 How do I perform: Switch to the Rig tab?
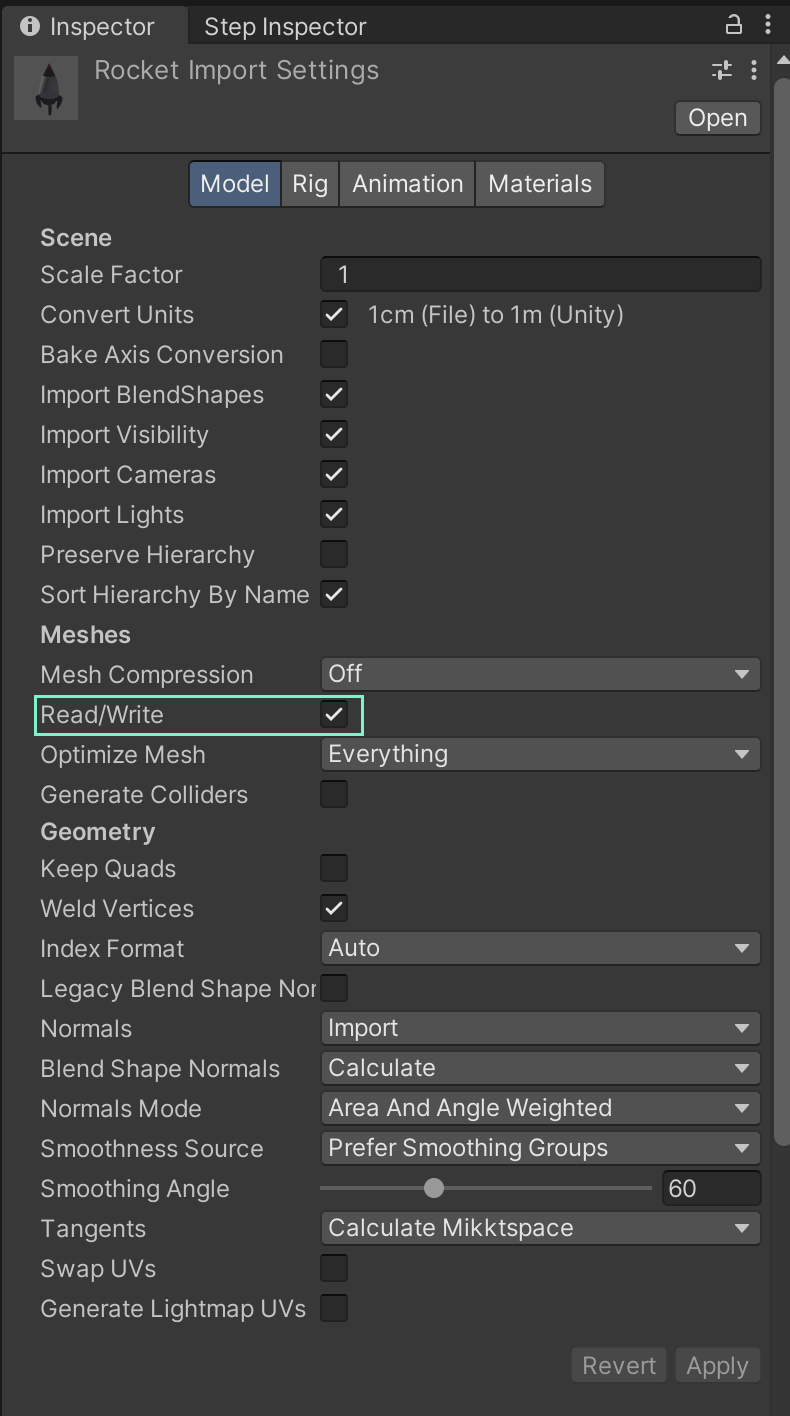point(310,184)
